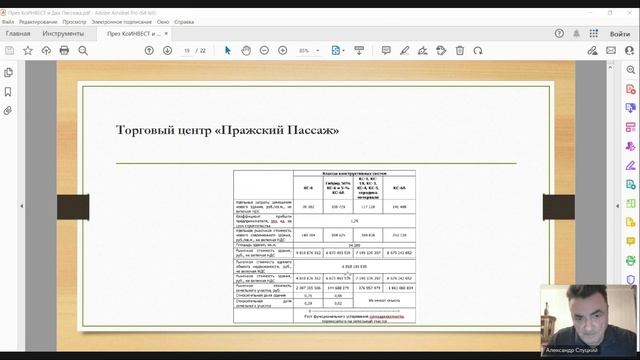Image resolution: width=640 pixels, height=360 pixels.
Task: Close the През КоИНВЕСТ document tab
Action: coord(166,33)
